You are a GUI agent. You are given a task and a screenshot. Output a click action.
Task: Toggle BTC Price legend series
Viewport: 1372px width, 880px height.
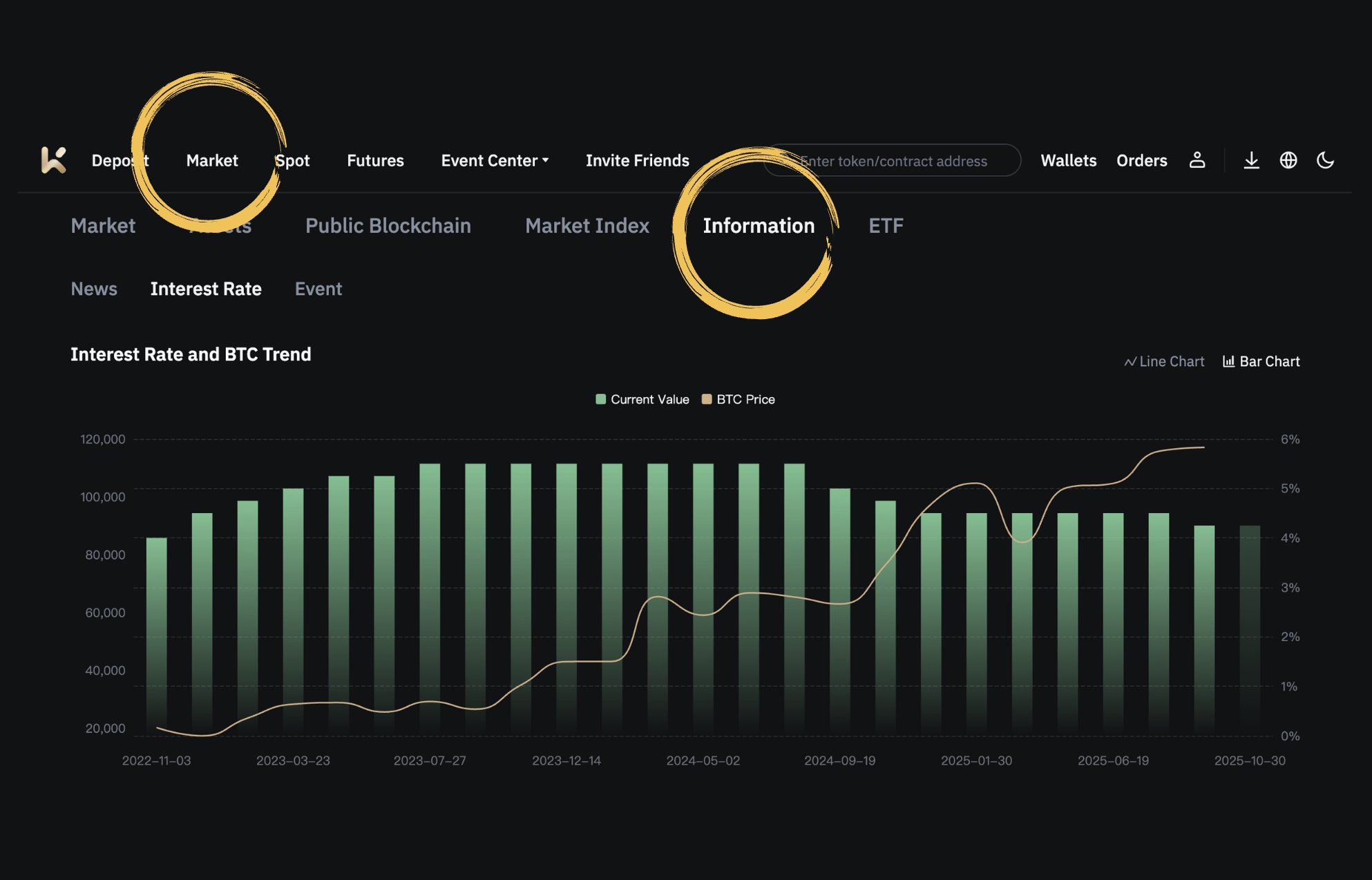coord(739,399)
